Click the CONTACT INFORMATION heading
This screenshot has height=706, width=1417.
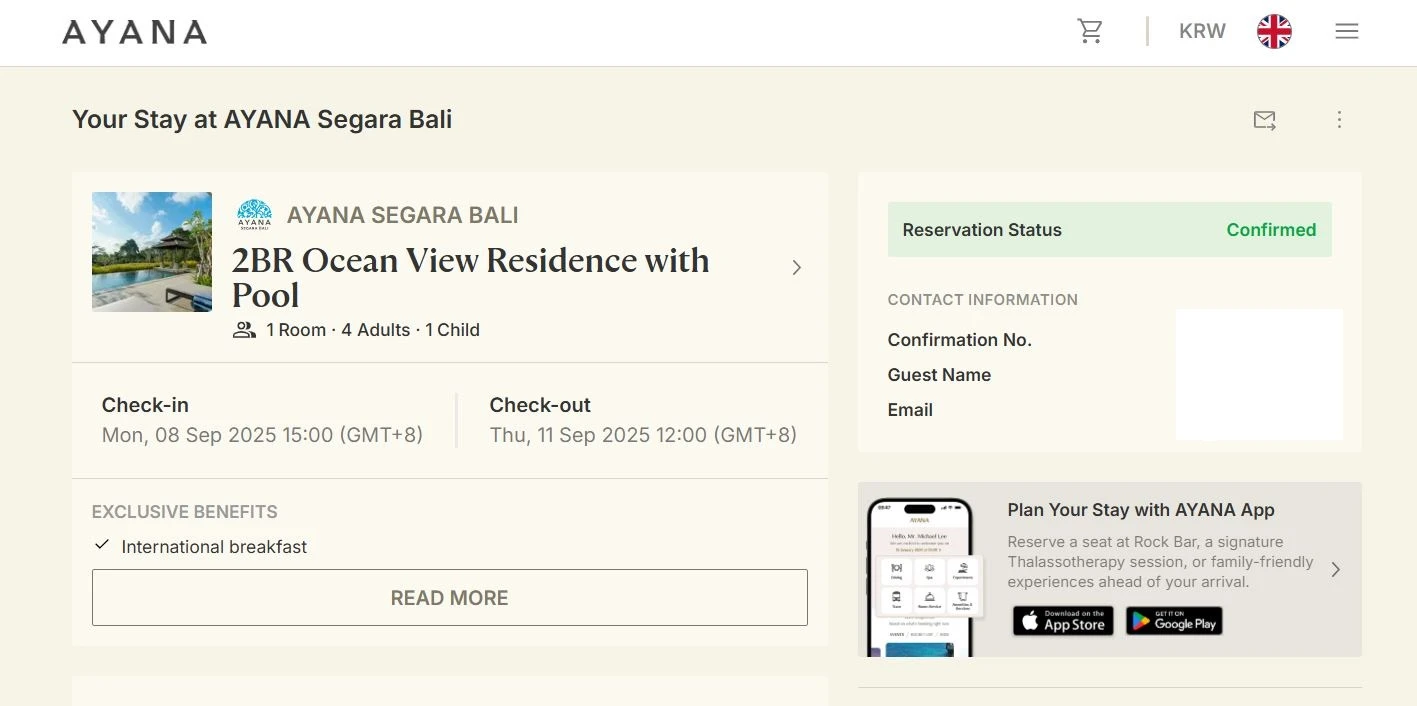983,300
